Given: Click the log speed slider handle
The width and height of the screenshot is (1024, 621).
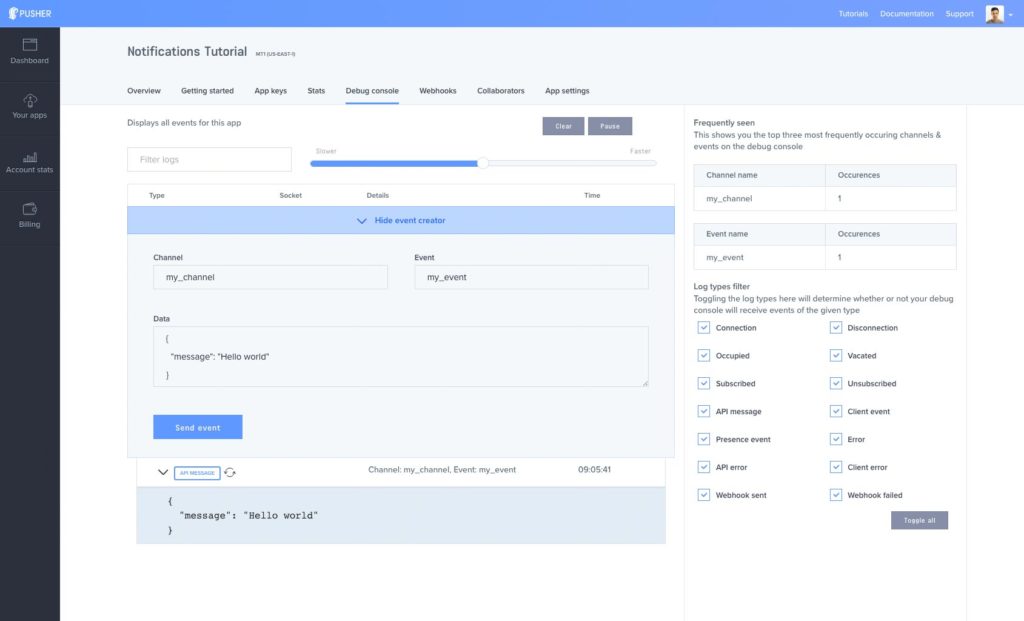Looking at the screenshot, I should [x=483, y=163].
